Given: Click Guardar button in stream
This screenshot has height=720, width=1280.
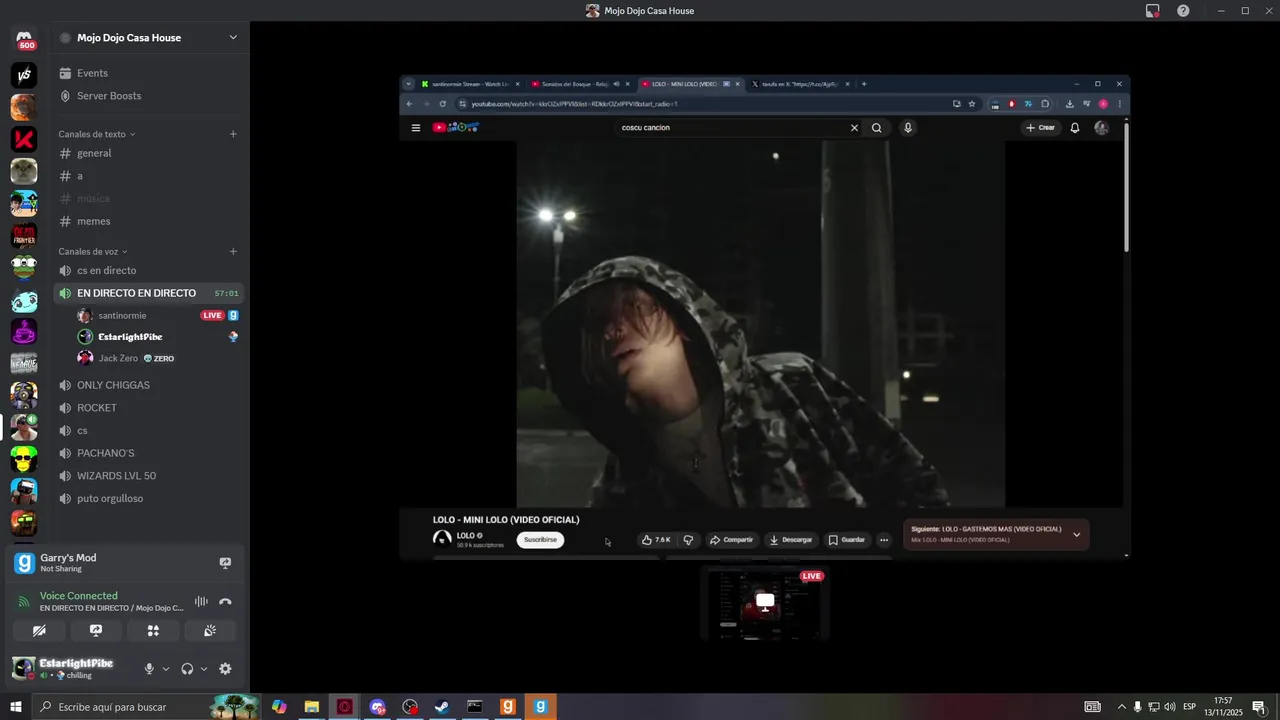Looking at the screenshot, I should [847, 540].
